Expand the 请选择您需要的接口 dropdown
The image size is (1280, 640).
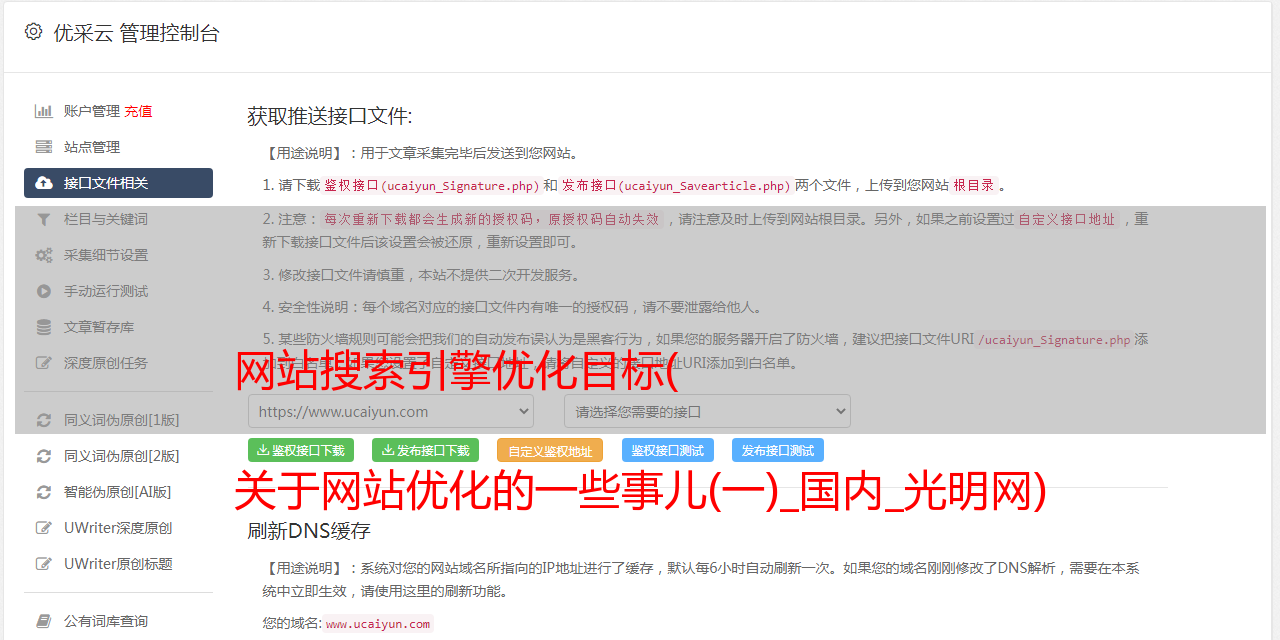707,411
